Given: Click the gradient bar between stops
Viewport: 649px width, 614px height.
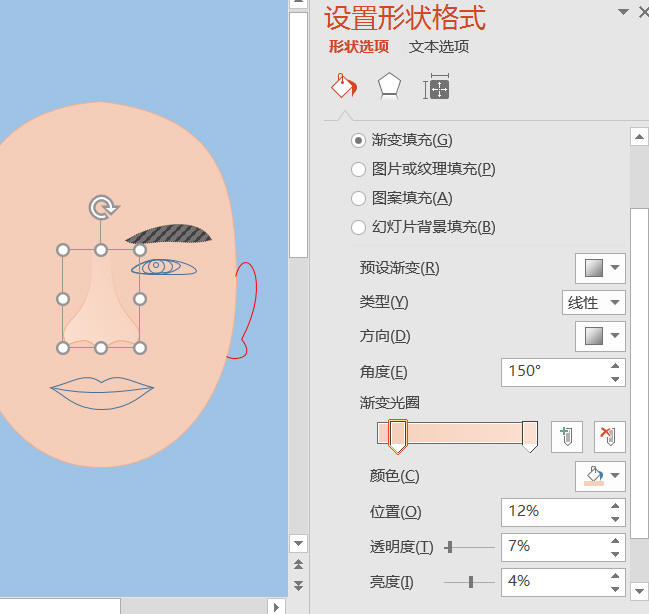Looking at the screenshot, I should [x=464, y=433].
